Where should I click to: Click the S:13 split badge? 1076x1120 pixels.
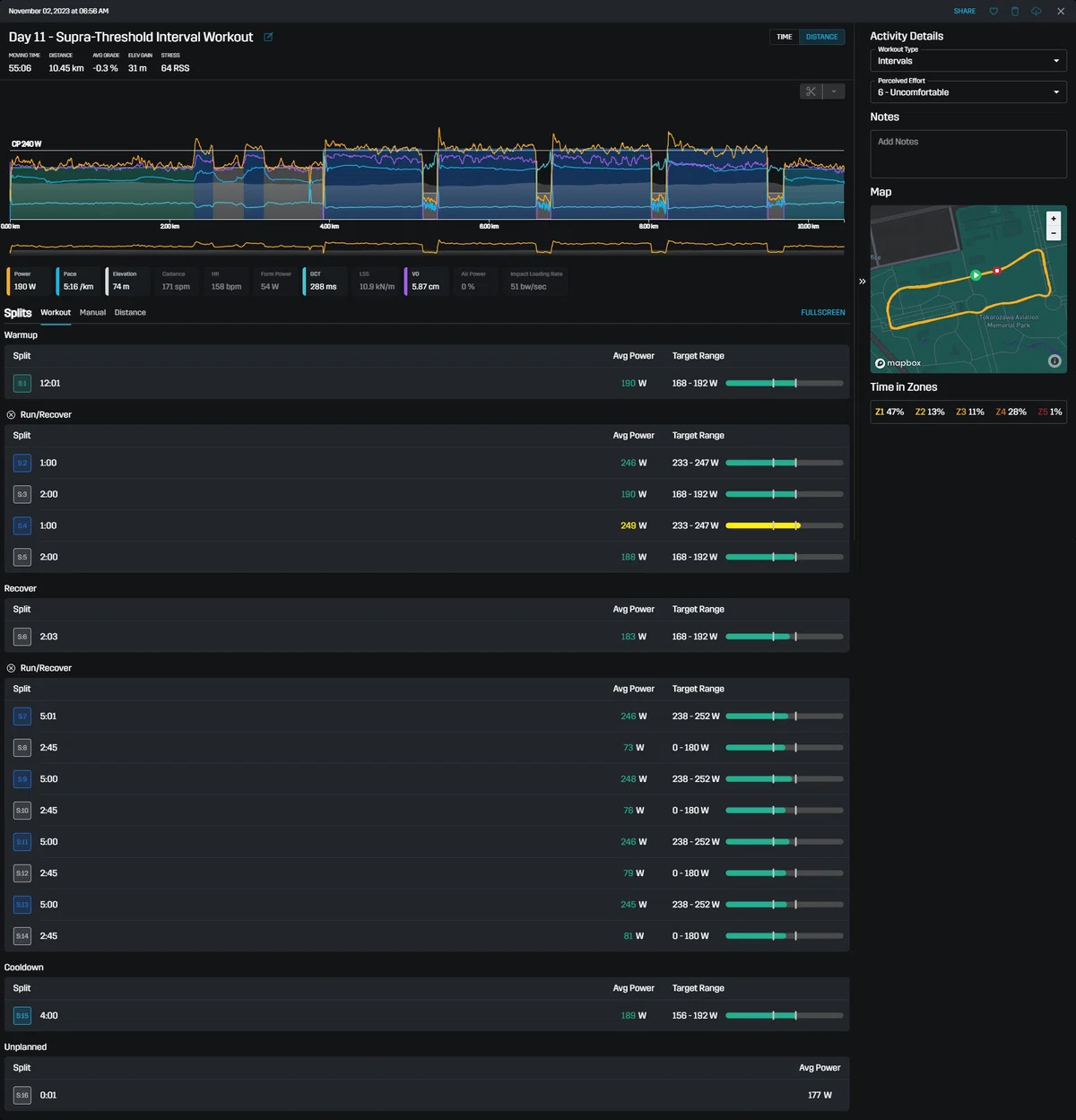tap(22, 905)
